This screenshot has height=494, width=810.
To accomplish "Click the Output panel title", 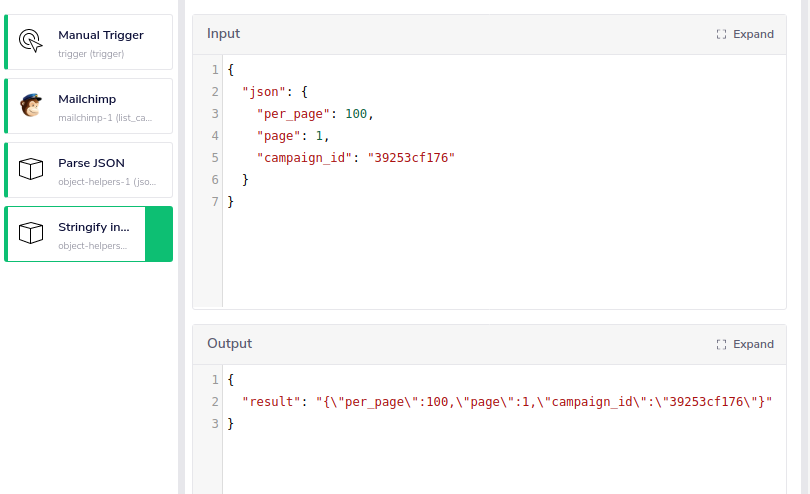I will tap(229, 344).
